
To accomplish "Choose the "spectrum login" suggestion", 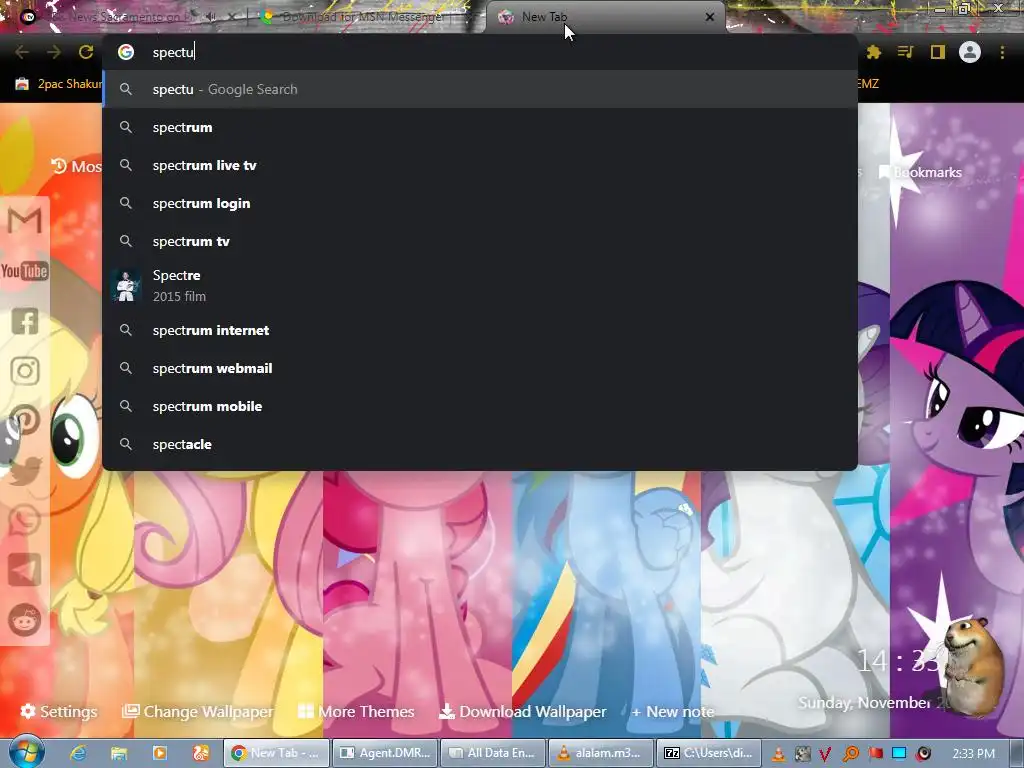I will tap(480, 203).
